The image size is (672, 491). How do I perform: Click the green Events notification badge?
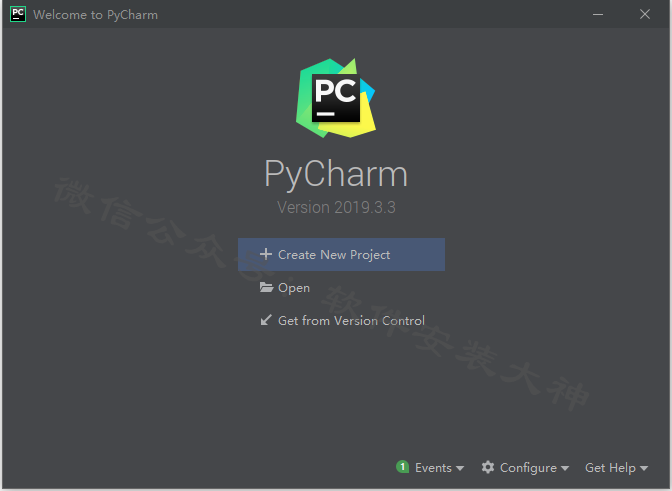[402, 467]
